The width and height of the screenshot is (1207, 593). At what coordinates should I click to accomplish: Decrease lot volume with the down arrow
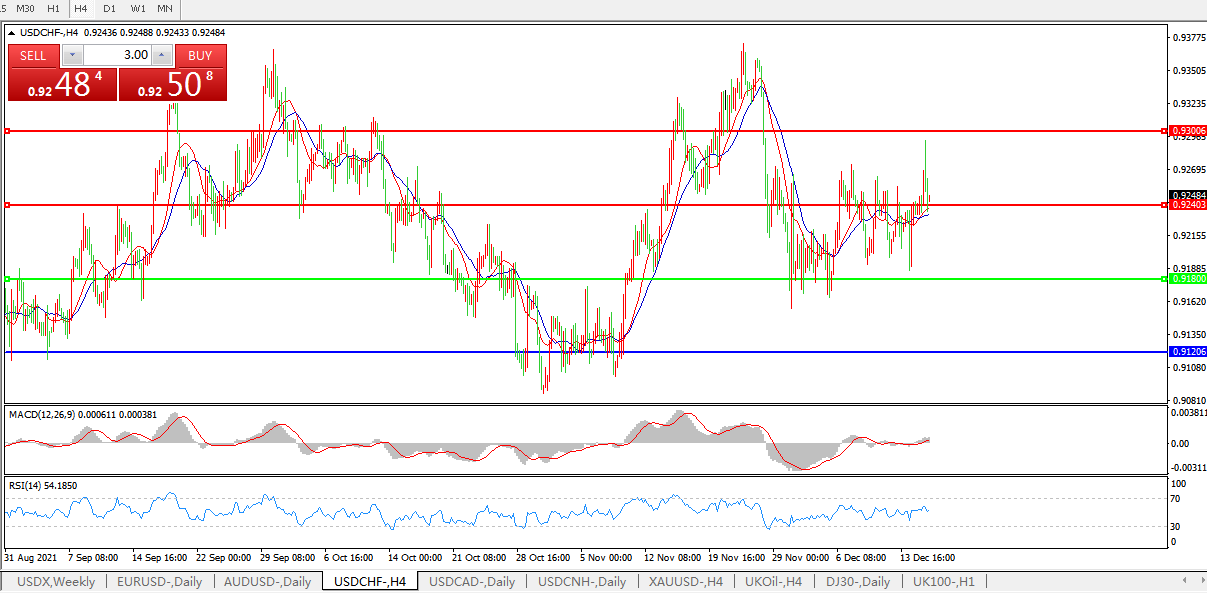73,55
